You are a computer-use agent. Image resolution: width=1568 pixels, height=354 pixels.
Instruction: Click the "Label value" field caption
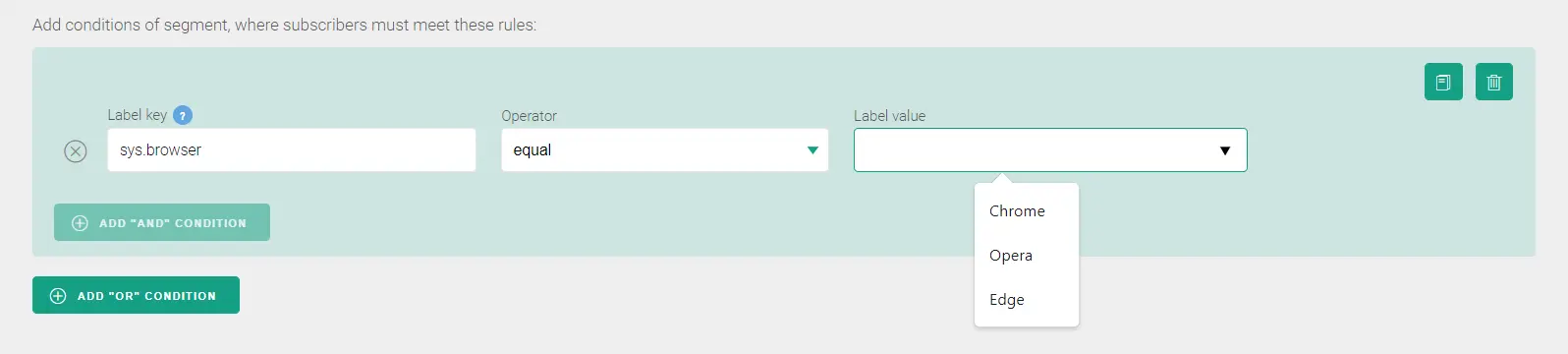click(889, 116)
